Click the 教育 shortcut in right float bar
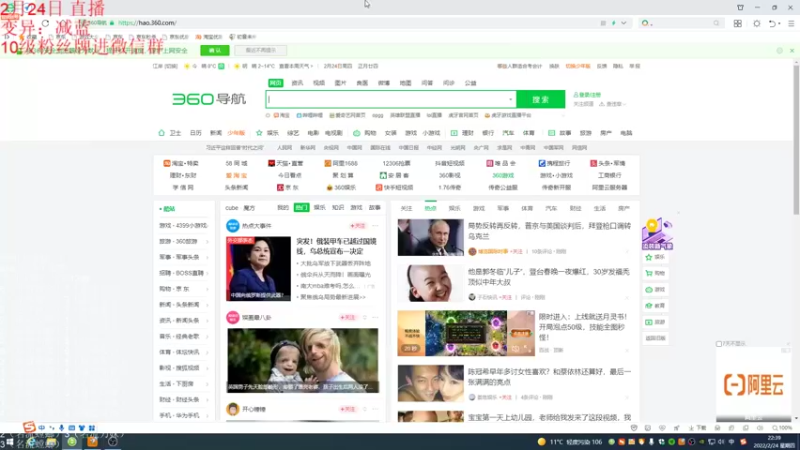 656,306
